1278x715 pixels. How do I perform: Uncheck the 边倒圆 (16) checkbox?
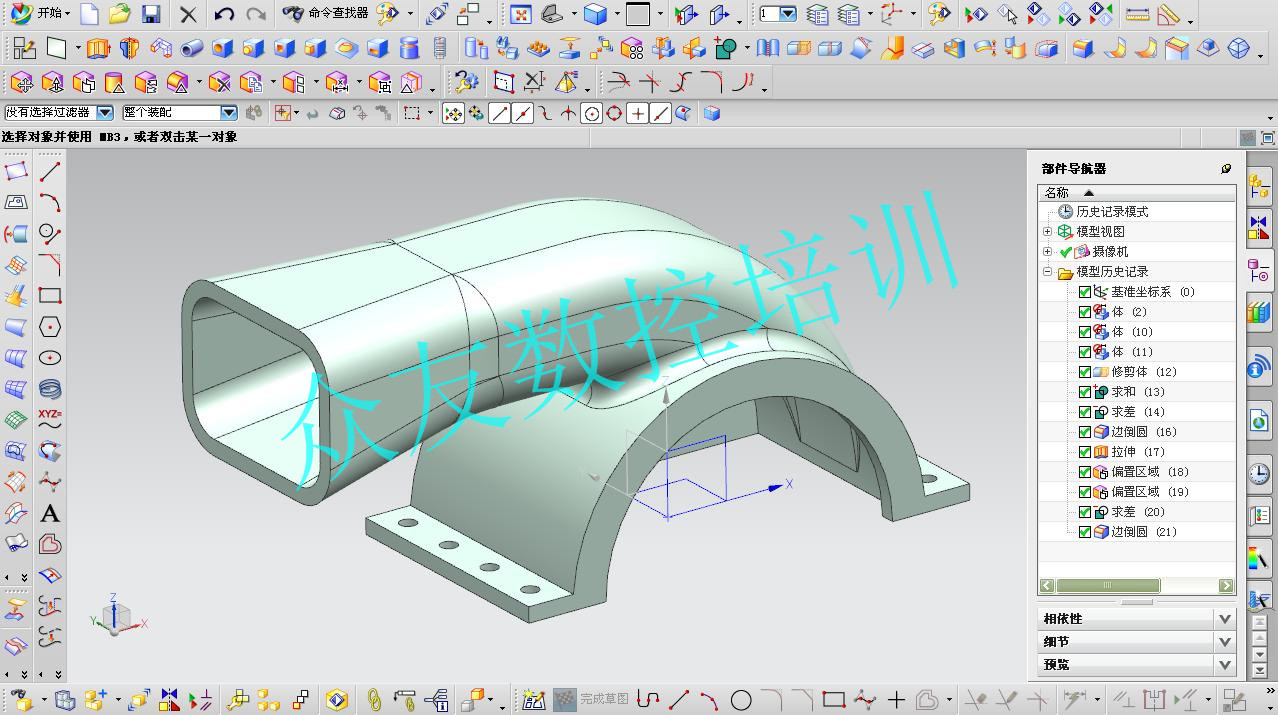pos(1085,432)
